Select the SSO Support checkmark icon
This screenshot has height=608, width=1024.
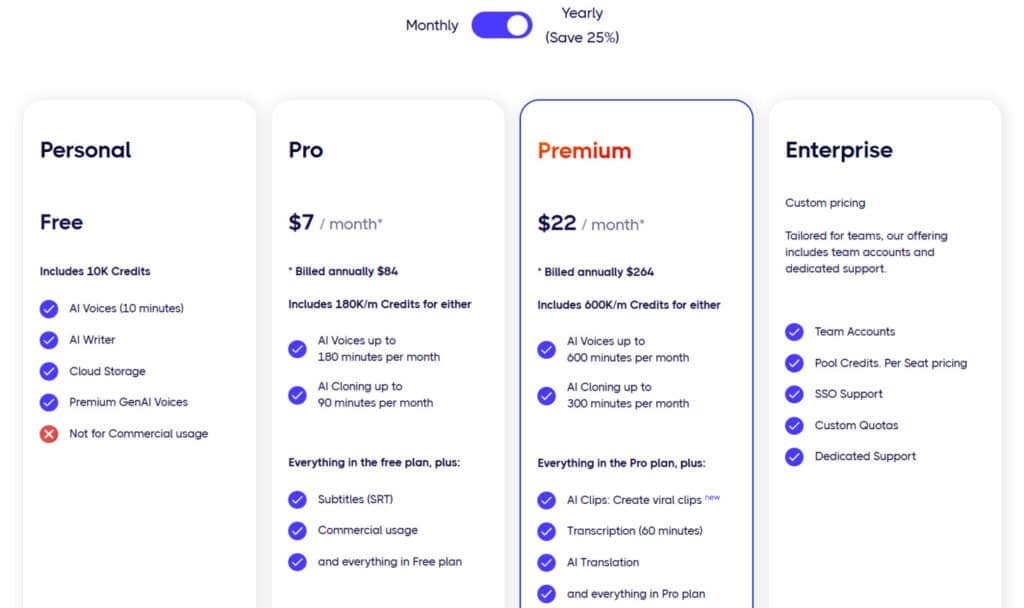click(x=795, y=394)
